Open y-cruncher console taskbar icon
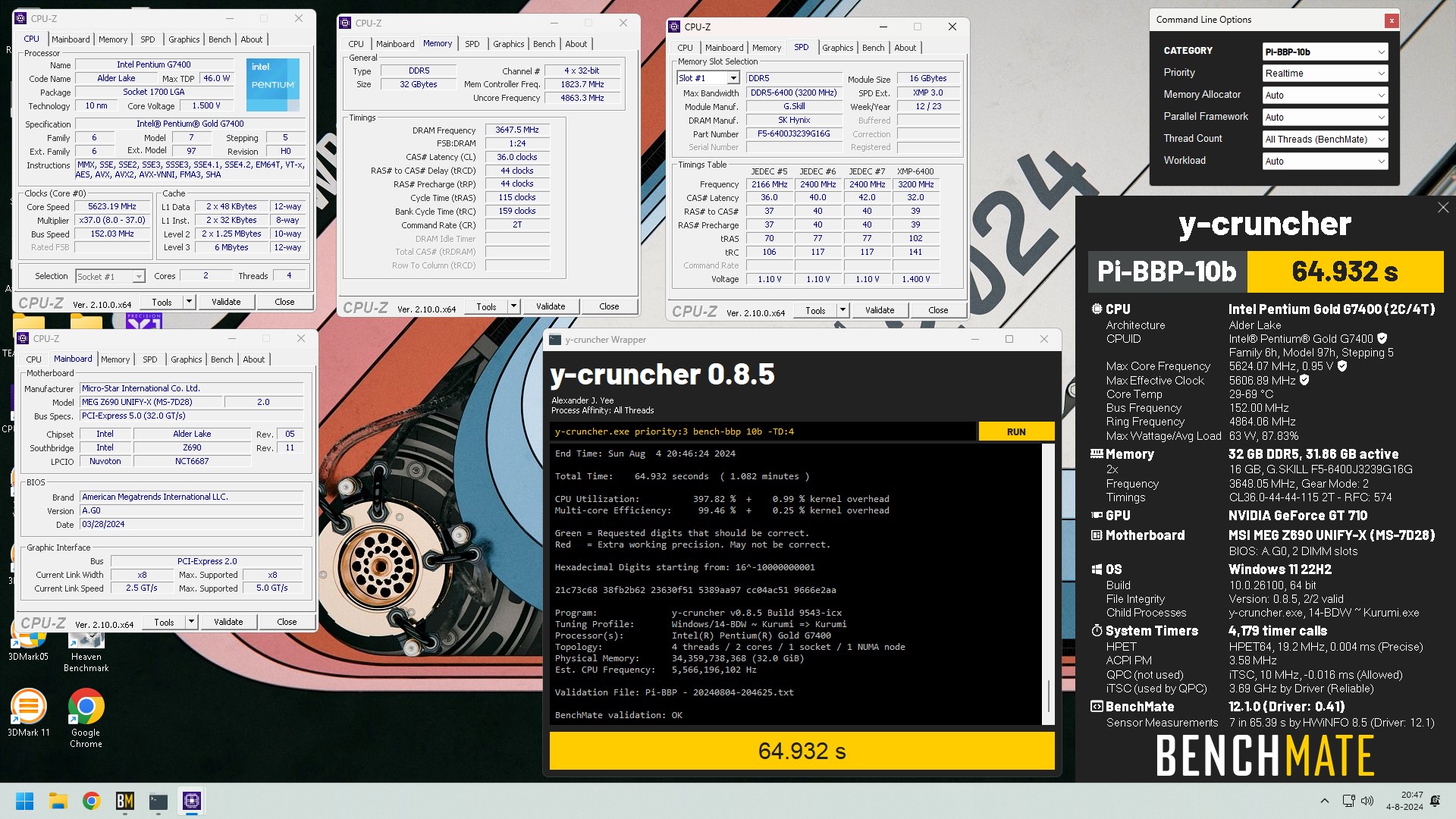1456x819 pixels. point(158,801)
